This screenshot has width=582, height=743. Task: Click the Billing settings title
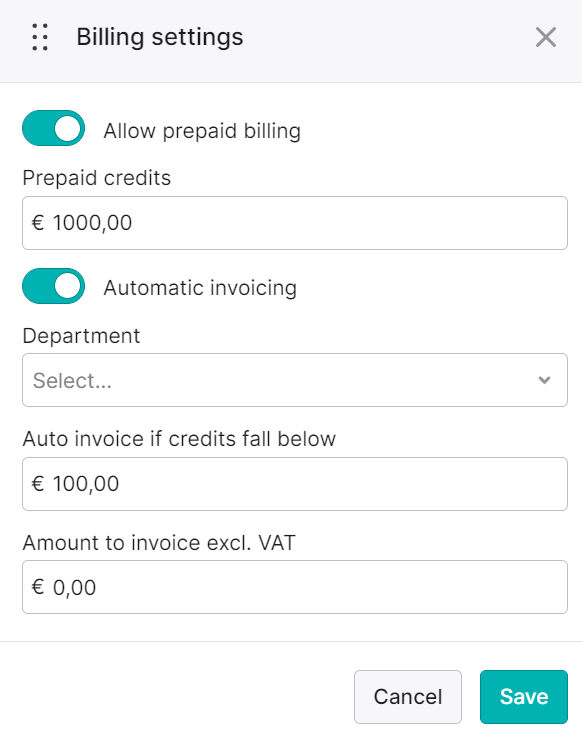[x=160, y=37]
